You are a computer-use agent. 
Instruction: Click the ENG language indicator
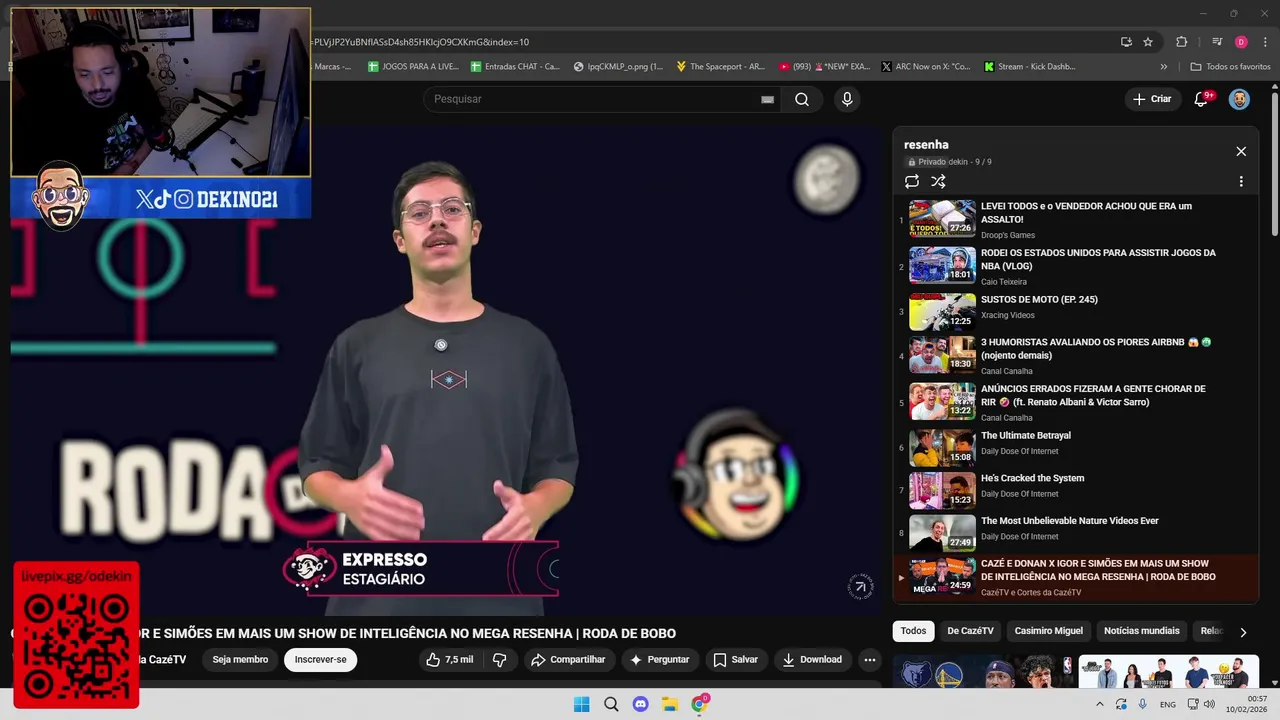(x=1167, y=704)
